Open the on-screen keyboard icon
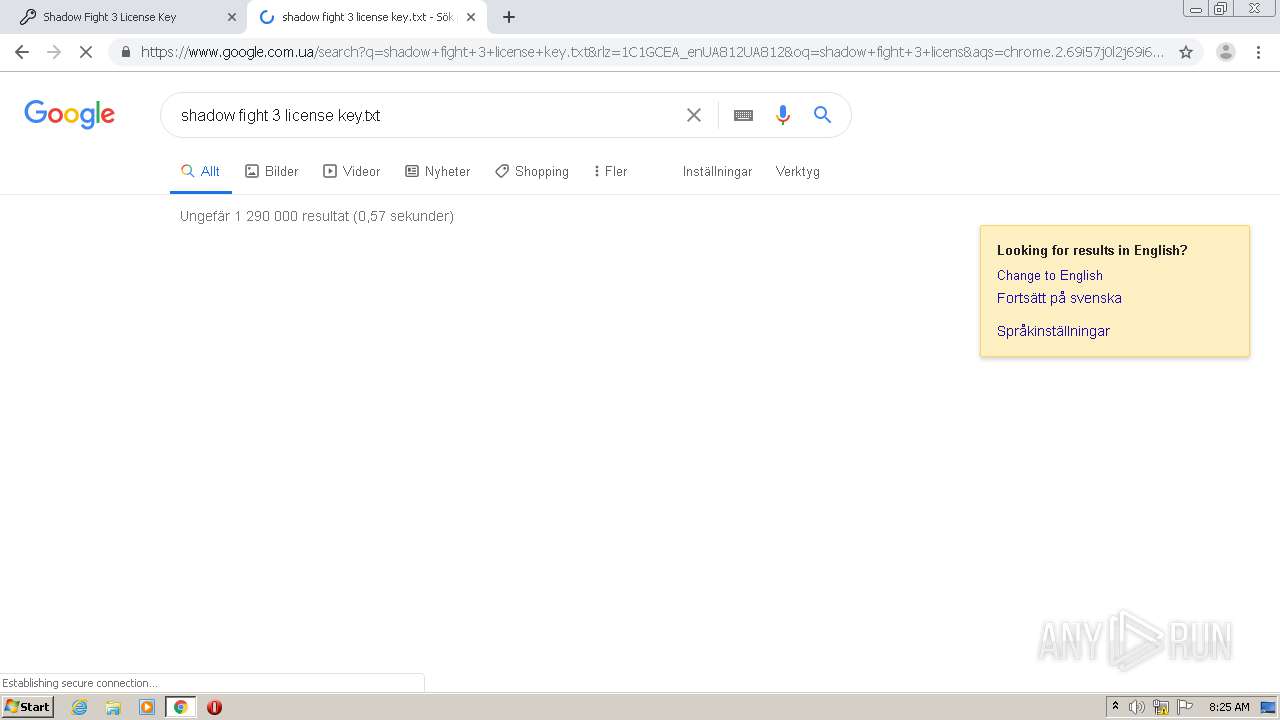 click(x=743, y=115)
